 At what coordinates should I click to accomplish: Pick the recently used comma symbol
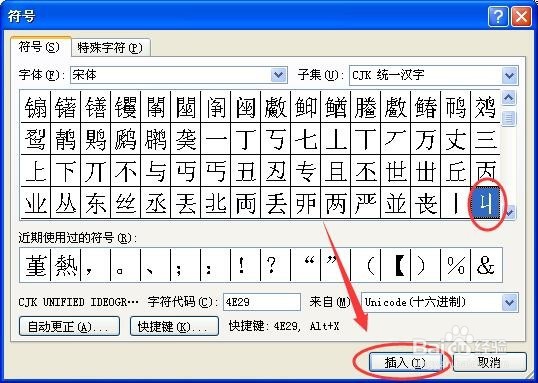95,265
